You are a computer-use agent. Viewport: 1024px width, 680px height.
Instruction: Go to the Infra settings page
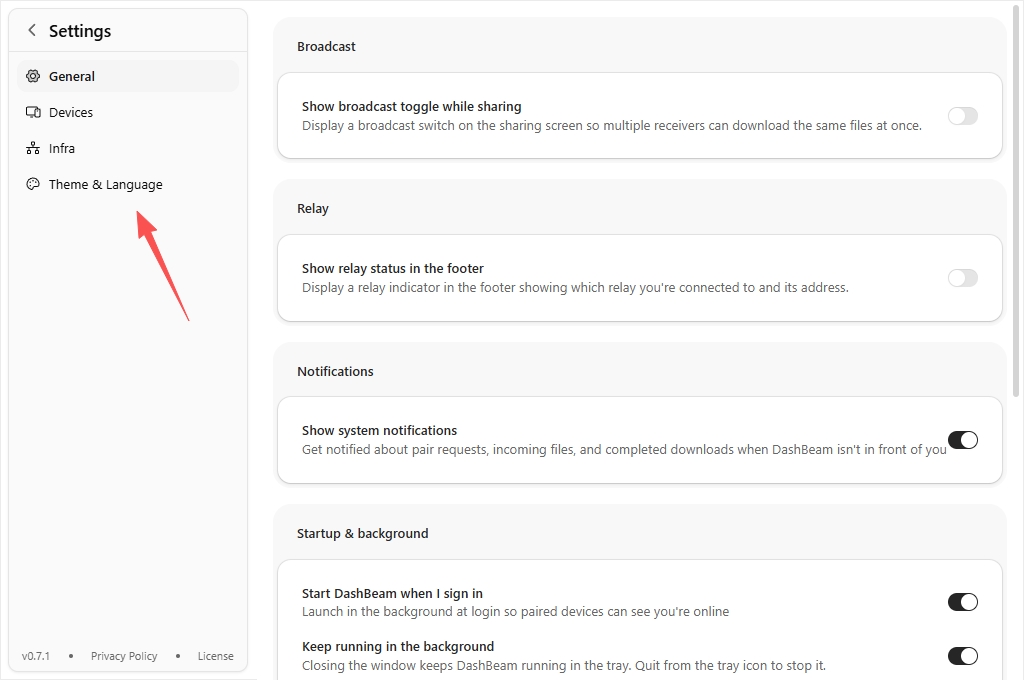128,148
